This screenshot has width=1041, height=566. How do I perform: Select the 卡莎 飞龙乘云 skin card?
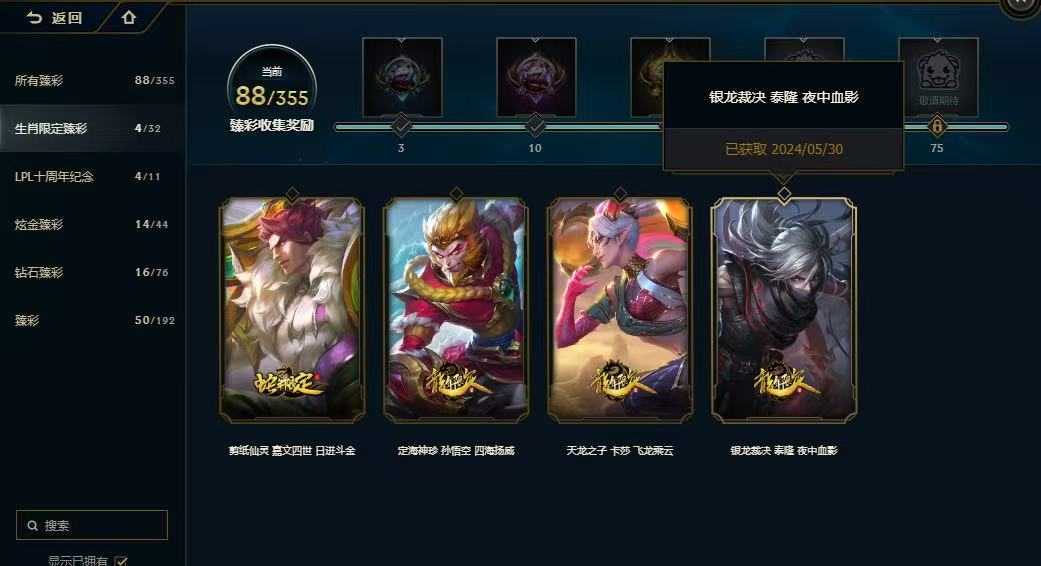[620, 310]
